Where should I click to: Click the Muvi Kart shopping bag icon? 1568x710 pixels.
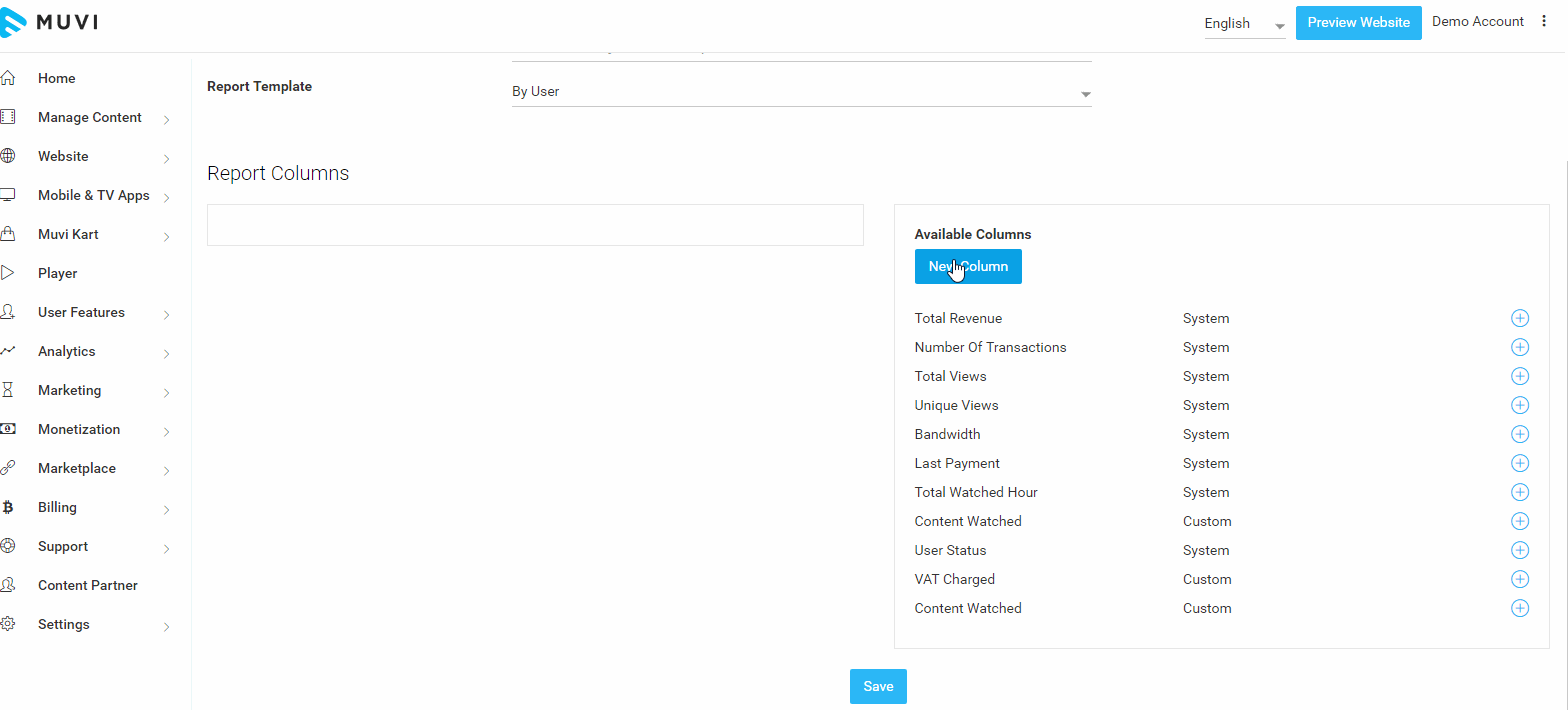pos(8,234)
